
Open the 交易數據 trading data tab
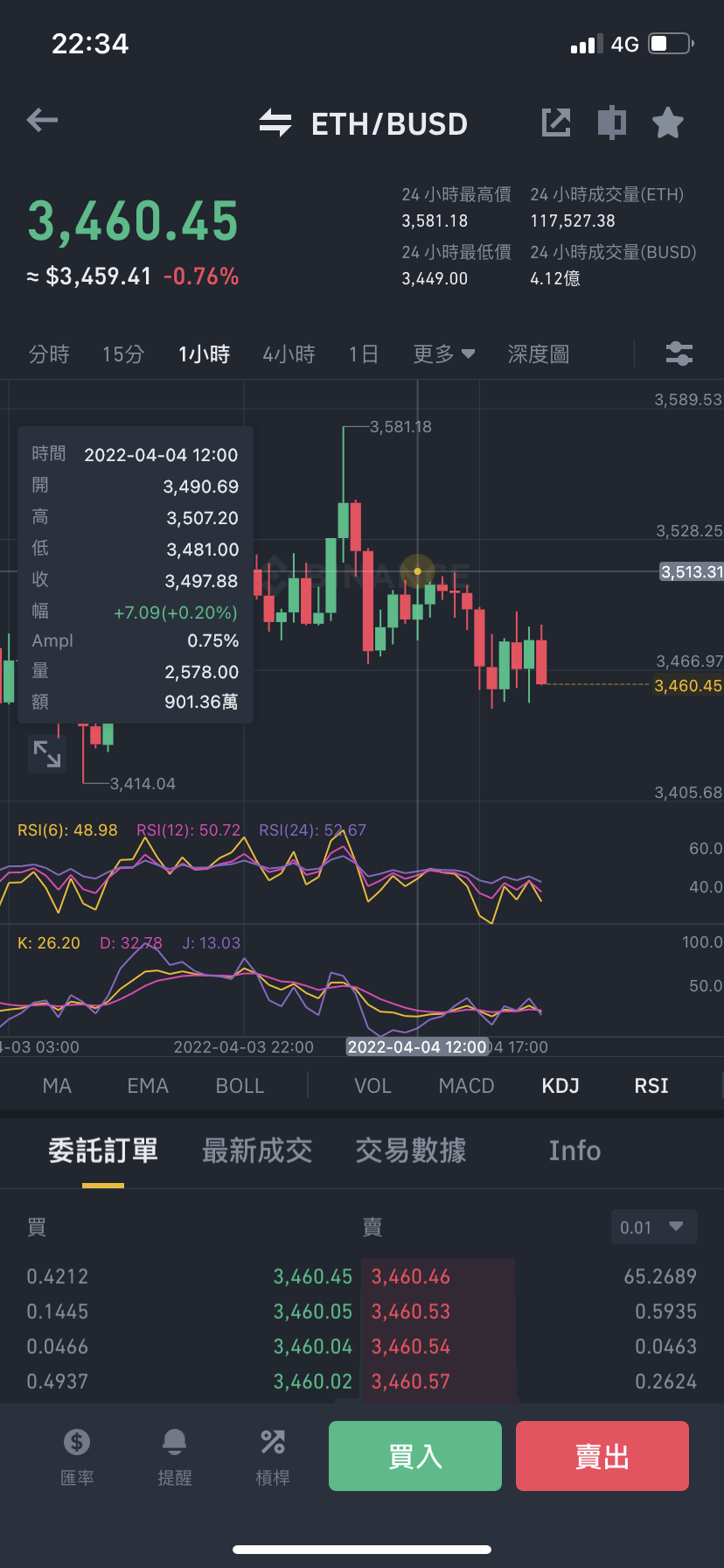[411, 1151]
